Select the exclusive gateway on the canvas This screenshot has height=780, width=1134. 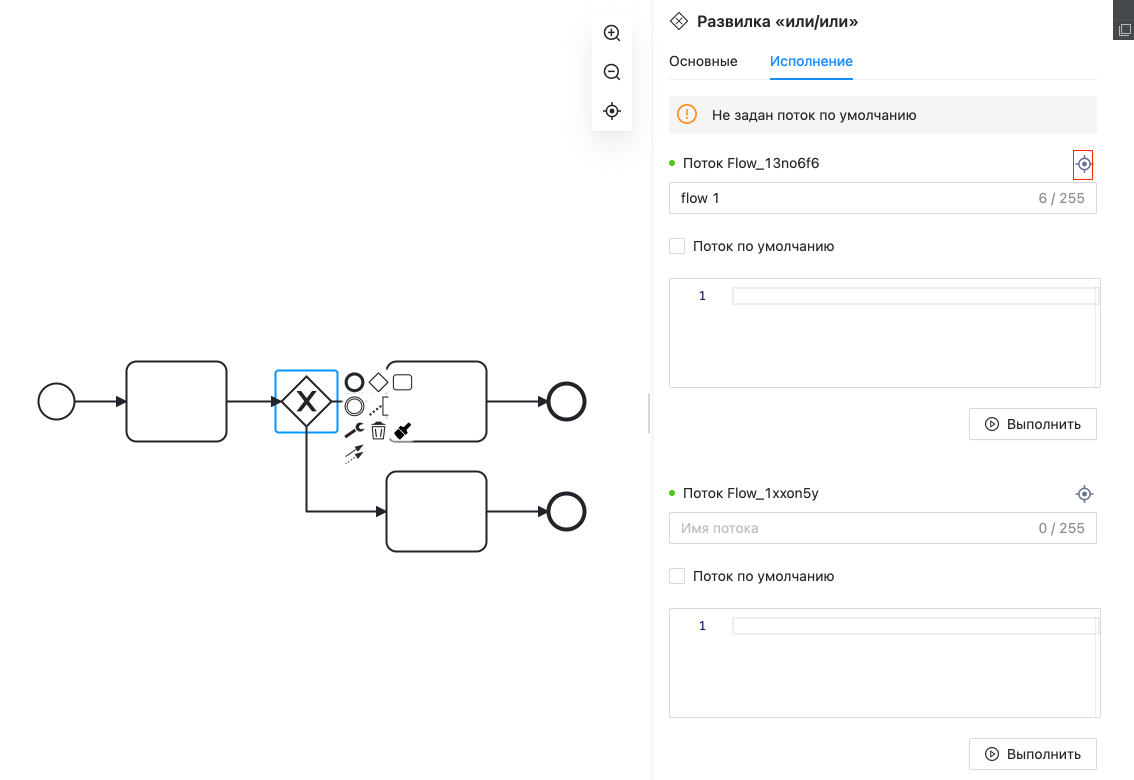coord(305,402)
